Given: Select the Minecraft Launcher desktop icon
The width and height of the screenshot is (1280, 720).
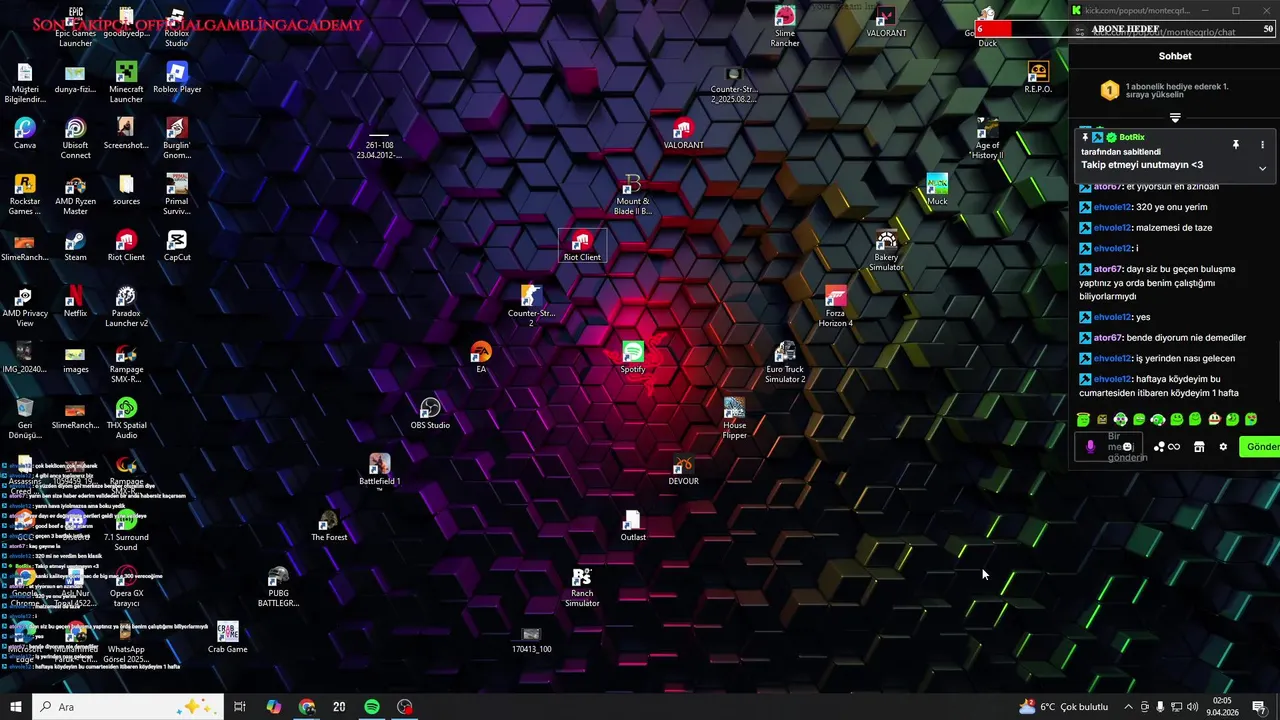Looking at the screenshot, I should [x=126, y=82].
